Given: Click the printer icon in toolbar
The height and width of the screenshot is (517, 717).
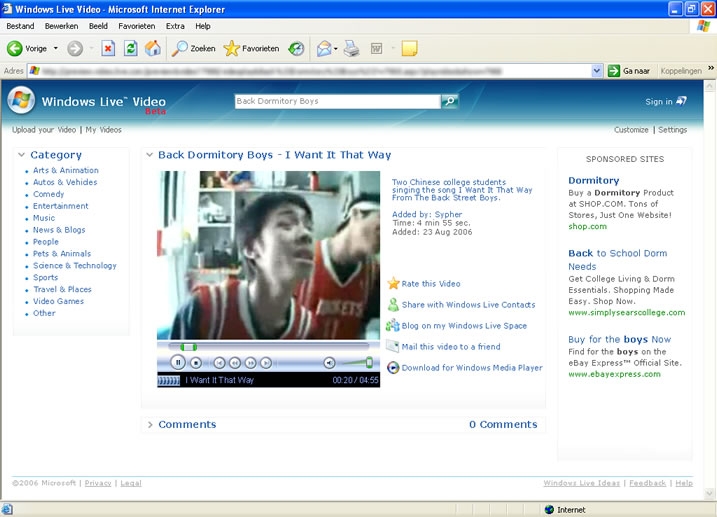Looking at the screenshot, I should point(351,48).
